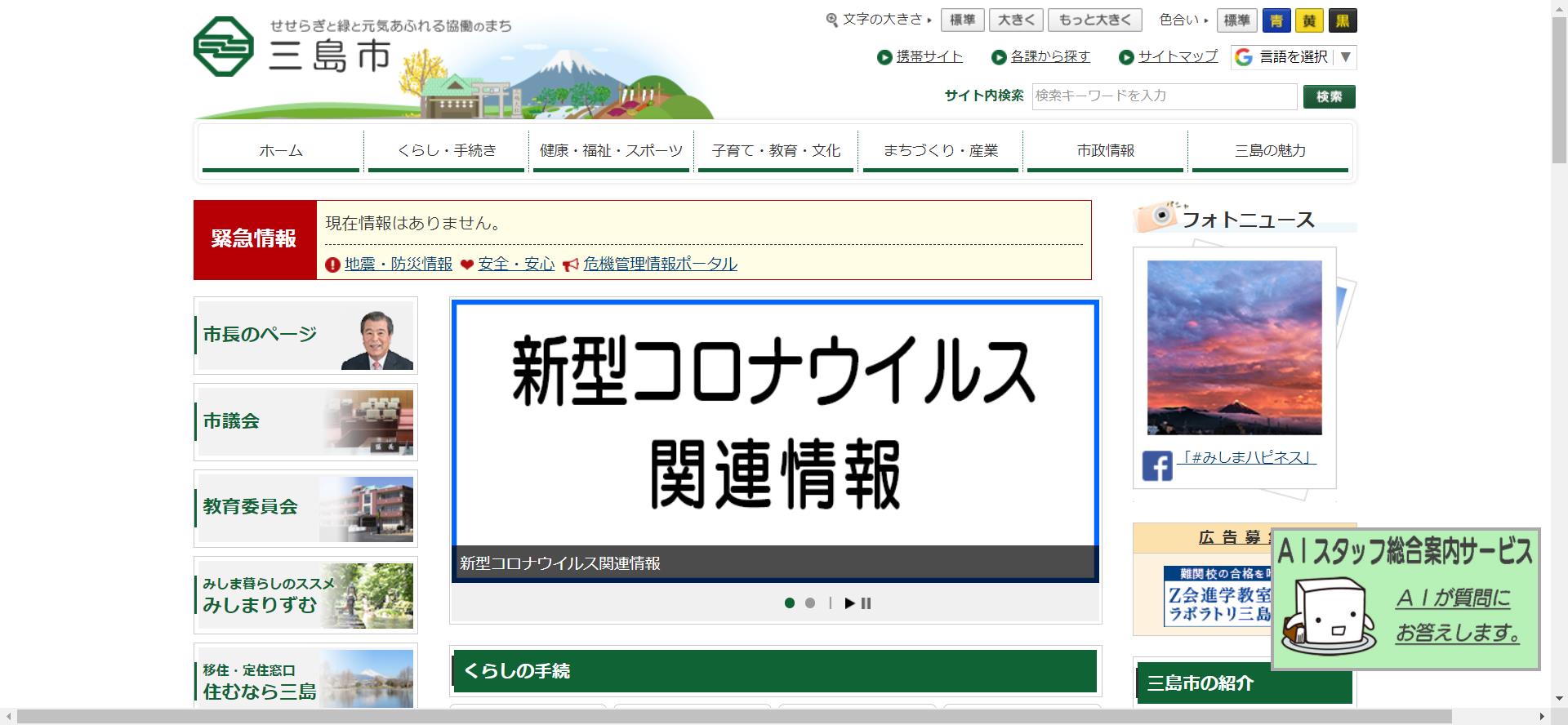Open the くらし・手続き navigation tab

[446, 150]
